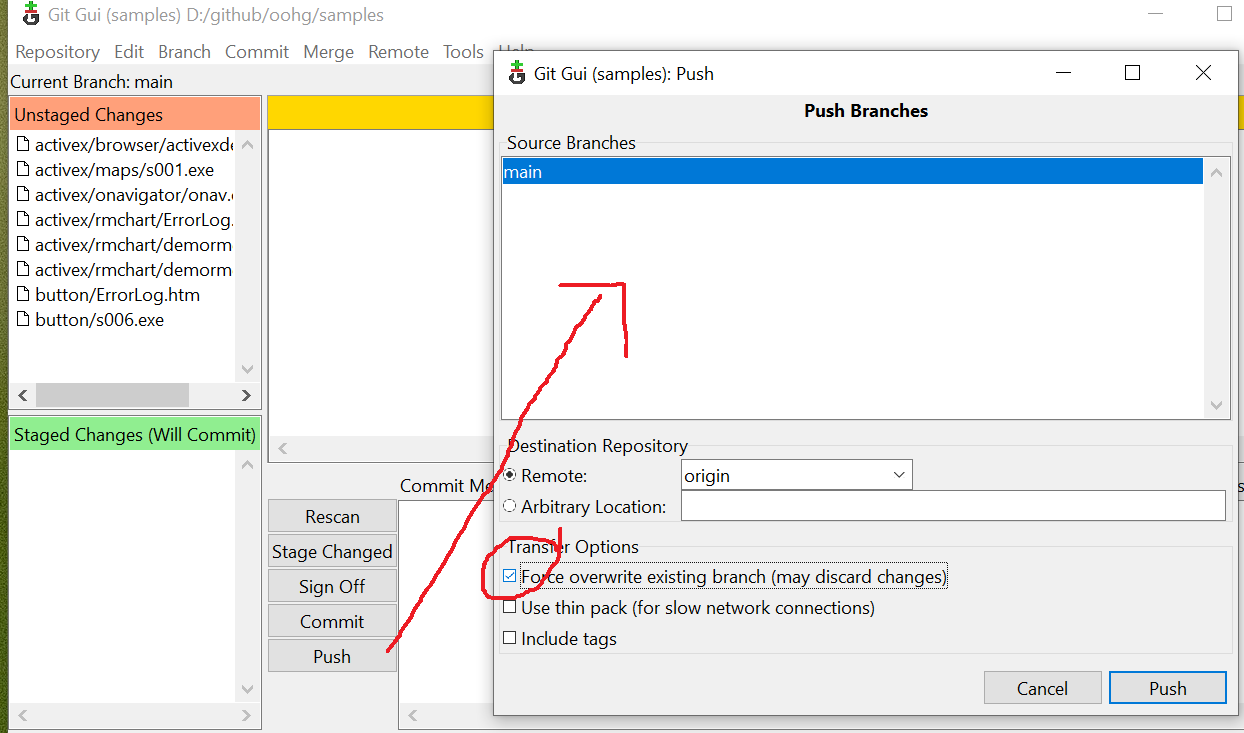Open the Tools menu
Image resolution: width=1244 pixels, height=733 pixels.
tap(463, 52)
